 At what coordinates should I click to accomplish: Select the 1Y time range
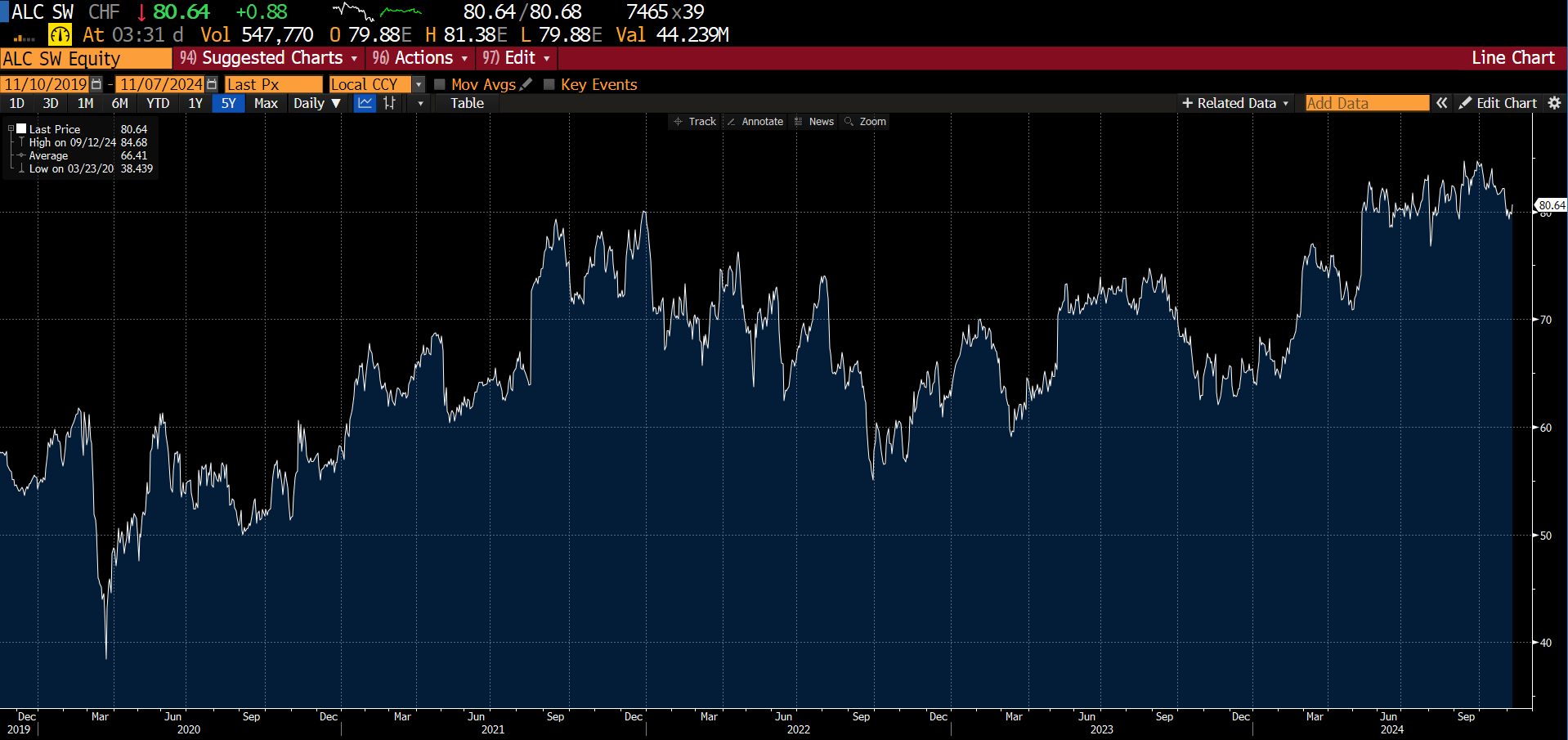click(x=195, y=103)
